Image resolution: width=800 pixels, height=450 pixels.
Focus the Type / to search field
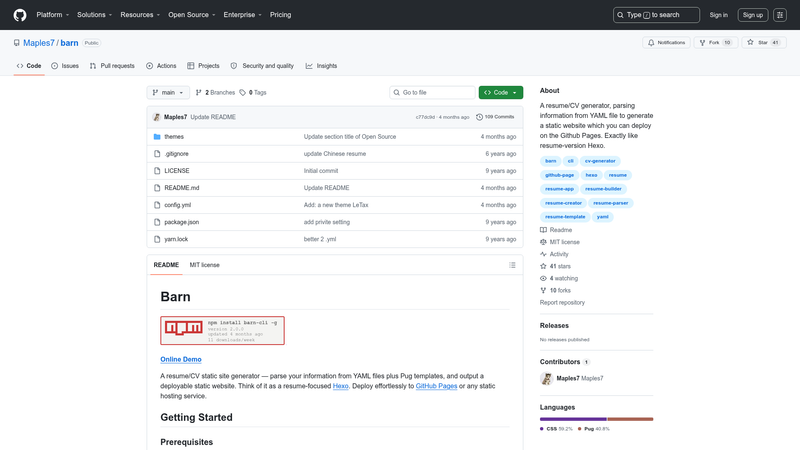(656, 15)
